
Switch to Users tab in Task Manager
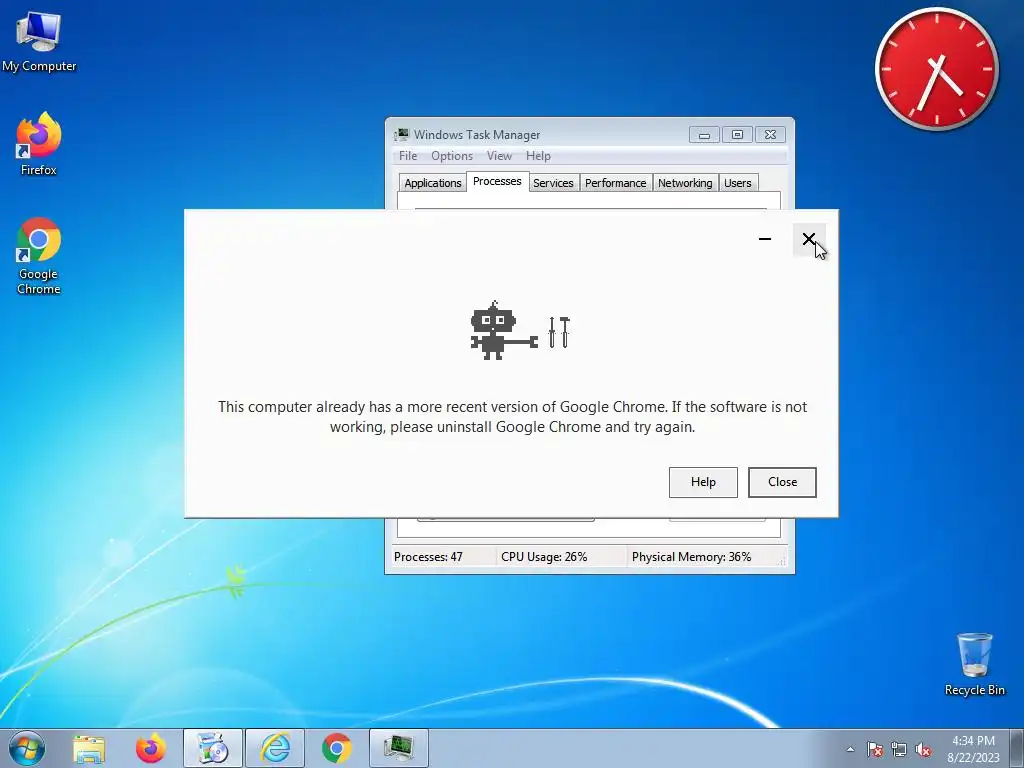pyautogui.click(x=738, y=183)
